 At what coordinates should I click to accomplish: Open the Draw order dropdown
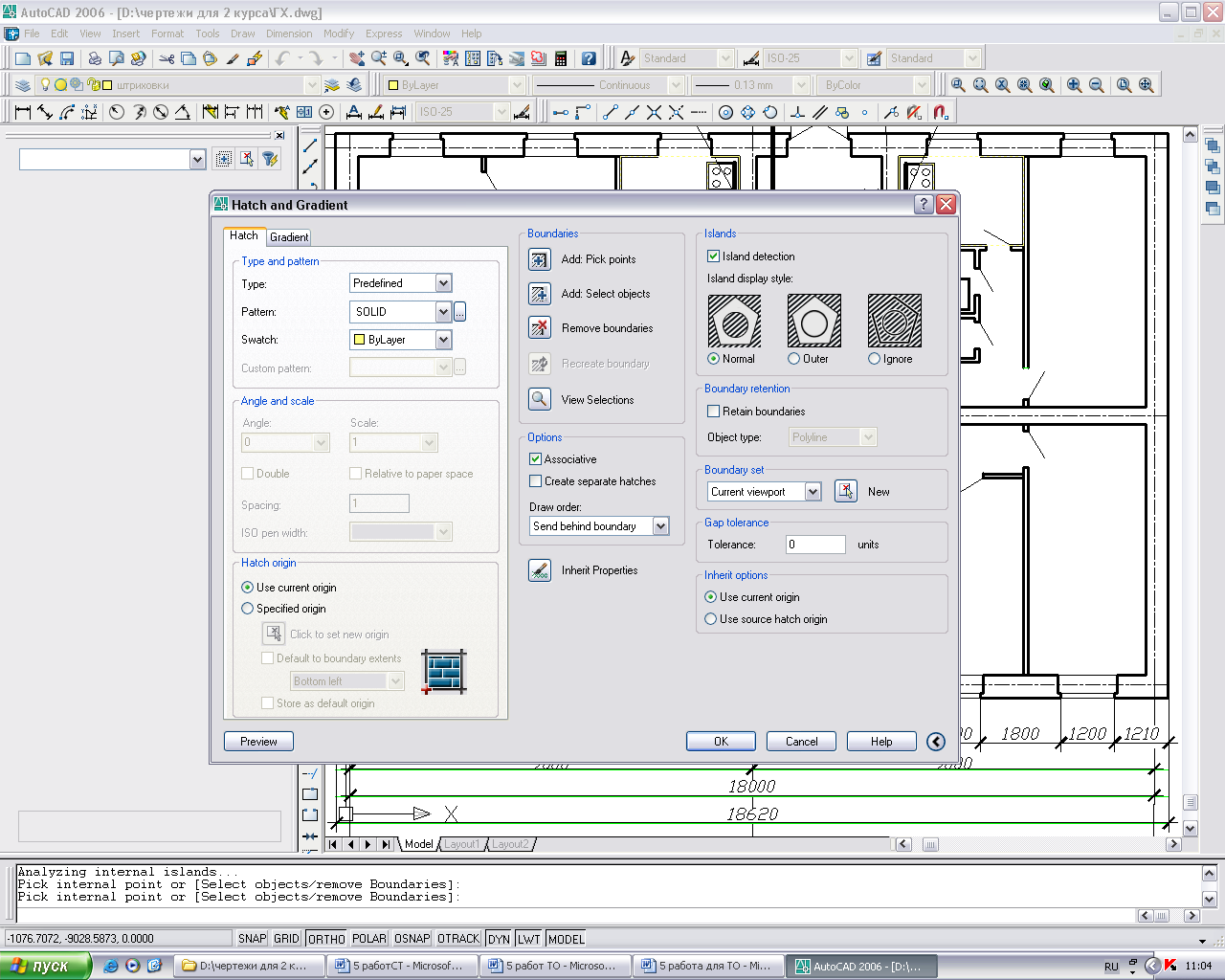(x=660, y=526)
